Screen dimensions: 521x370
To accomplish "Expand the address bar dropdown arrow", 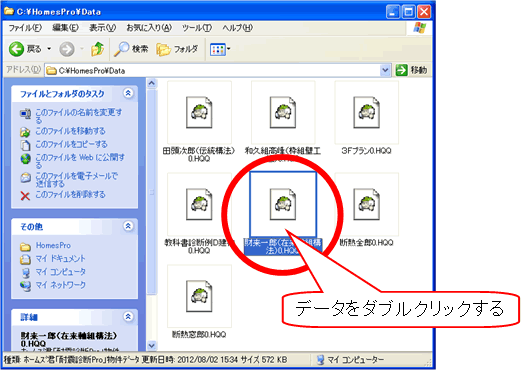I will click(385, 70).
